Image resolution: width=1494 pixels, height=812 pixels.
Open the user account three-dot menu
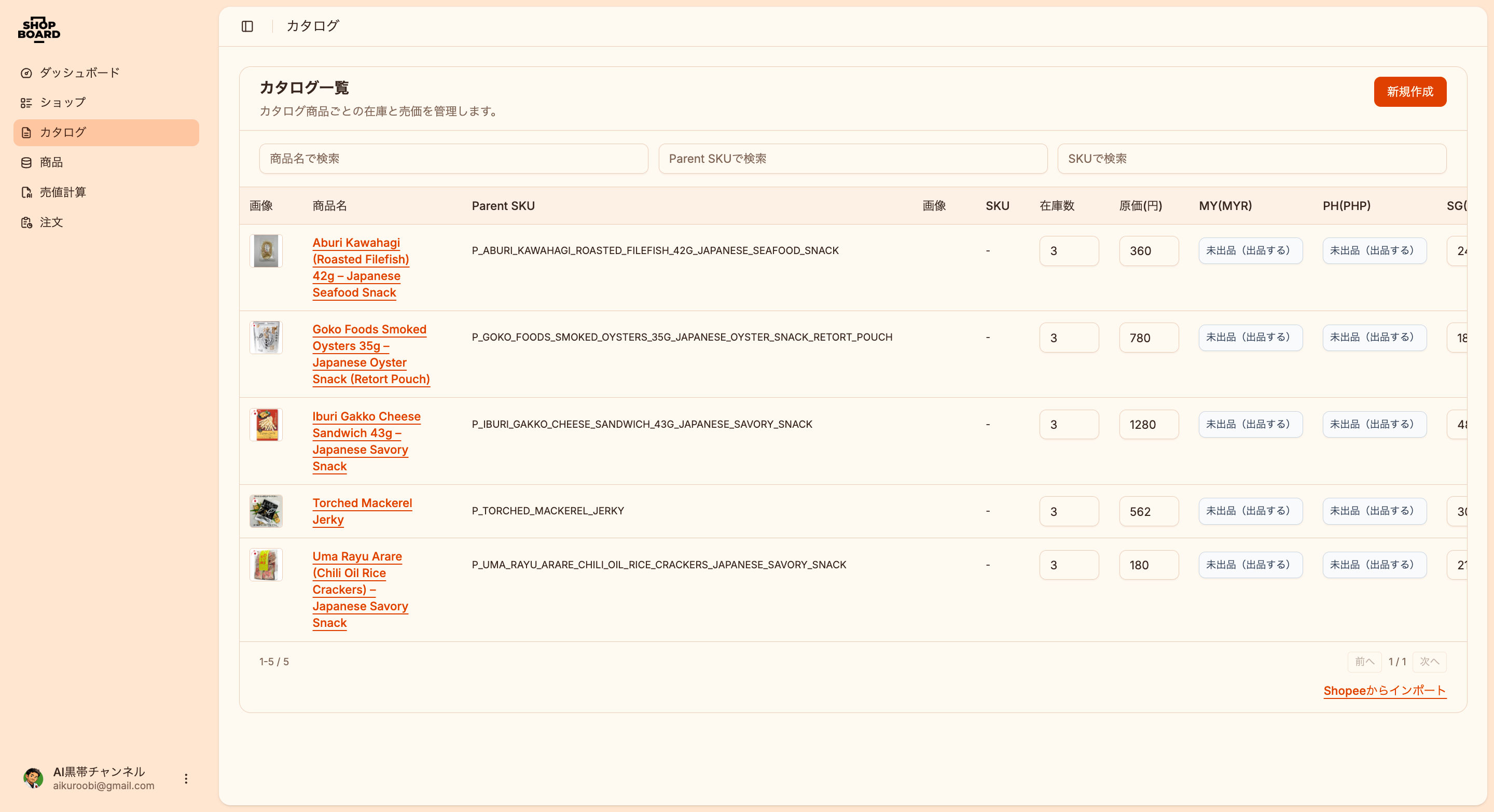(x=186, y=778)
